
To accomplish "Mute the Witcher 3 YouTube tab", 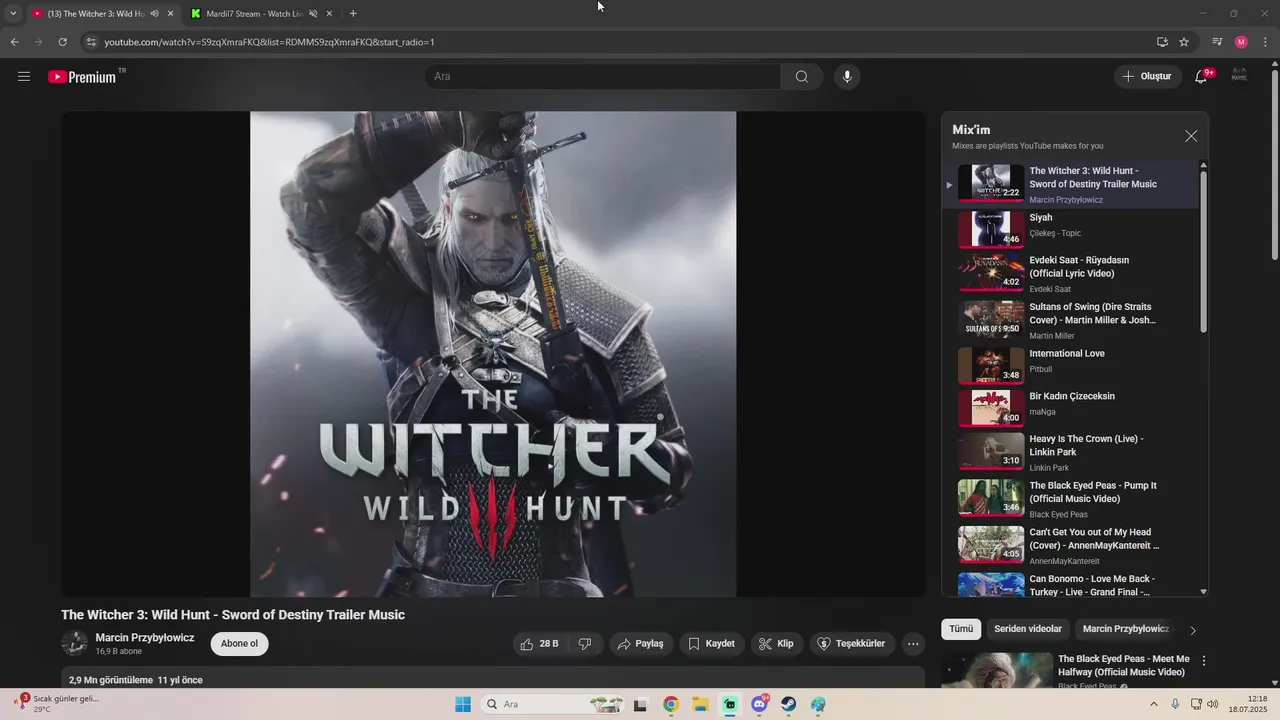I will 154,14.
